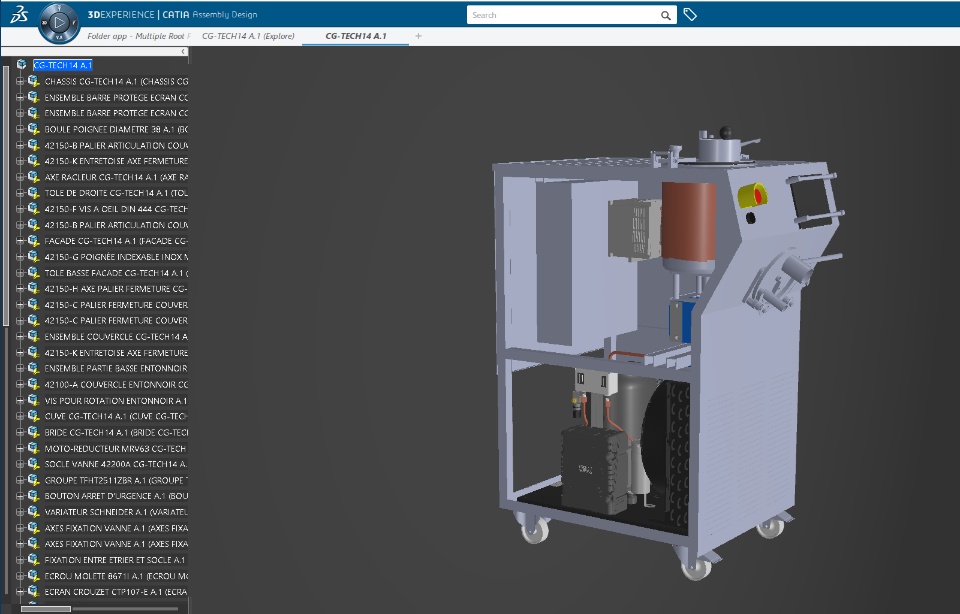
Task: Click the search magnifier icon
Action: [x=666, y=15]
